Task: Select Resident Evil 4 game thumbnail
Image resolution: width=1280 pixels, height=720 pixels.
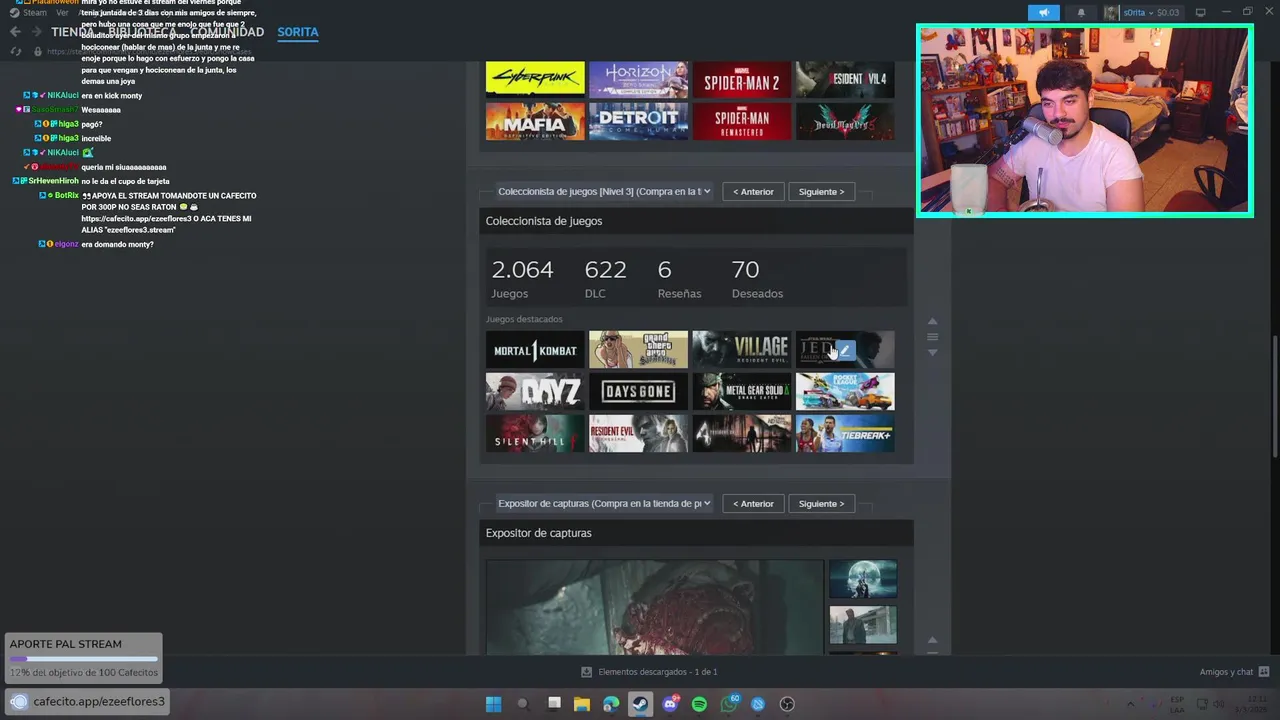Action: (x=845, y=79)
